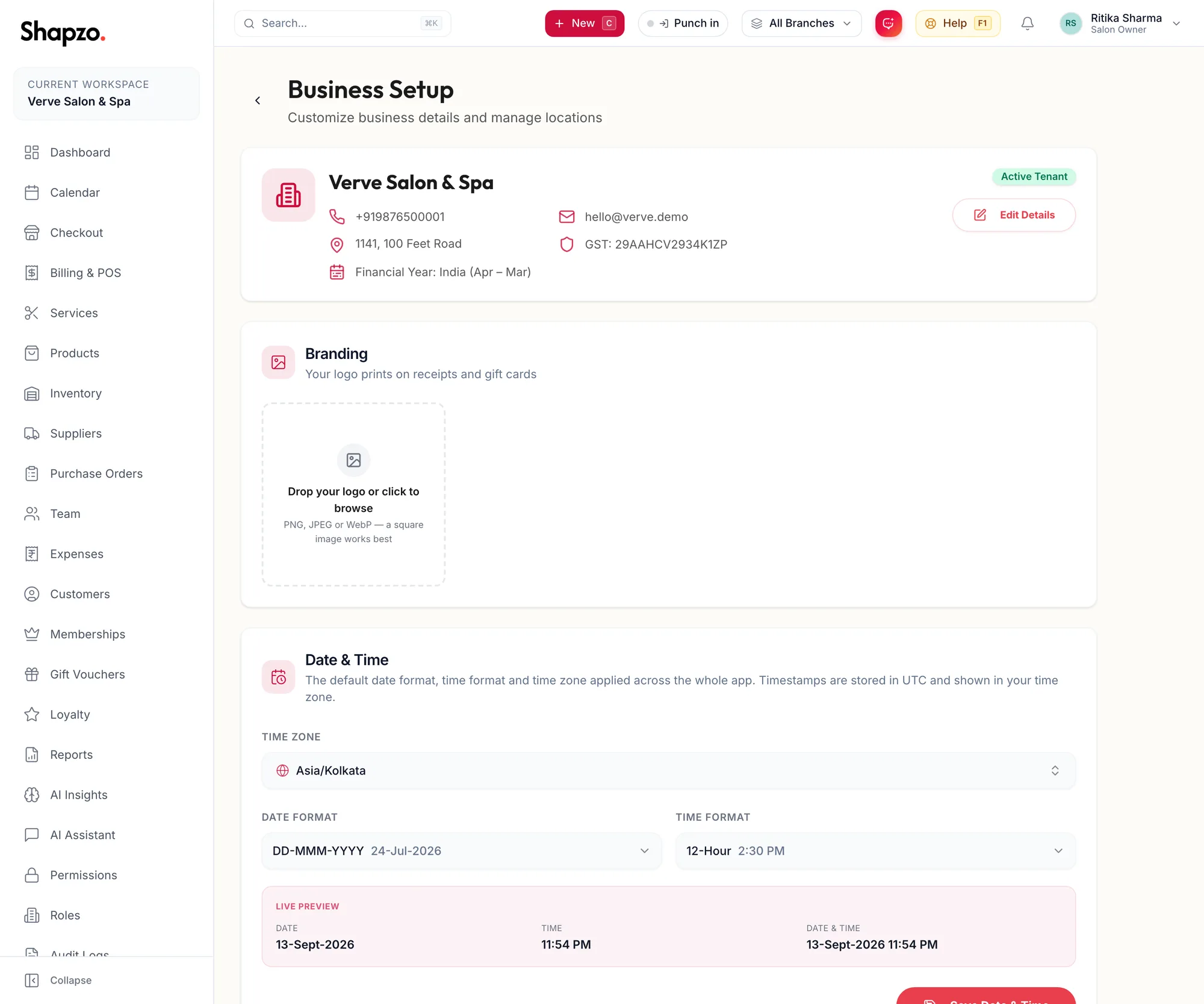Expand the Ritika Sharma account menu

pyautogui.click(x=1121, y=23)
